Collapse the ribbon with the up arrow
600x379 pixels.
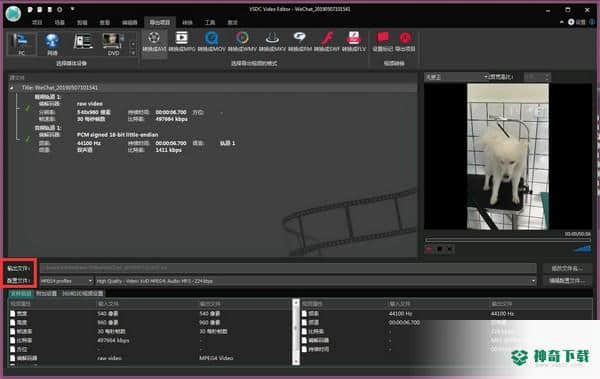click(x=562, y=22)
